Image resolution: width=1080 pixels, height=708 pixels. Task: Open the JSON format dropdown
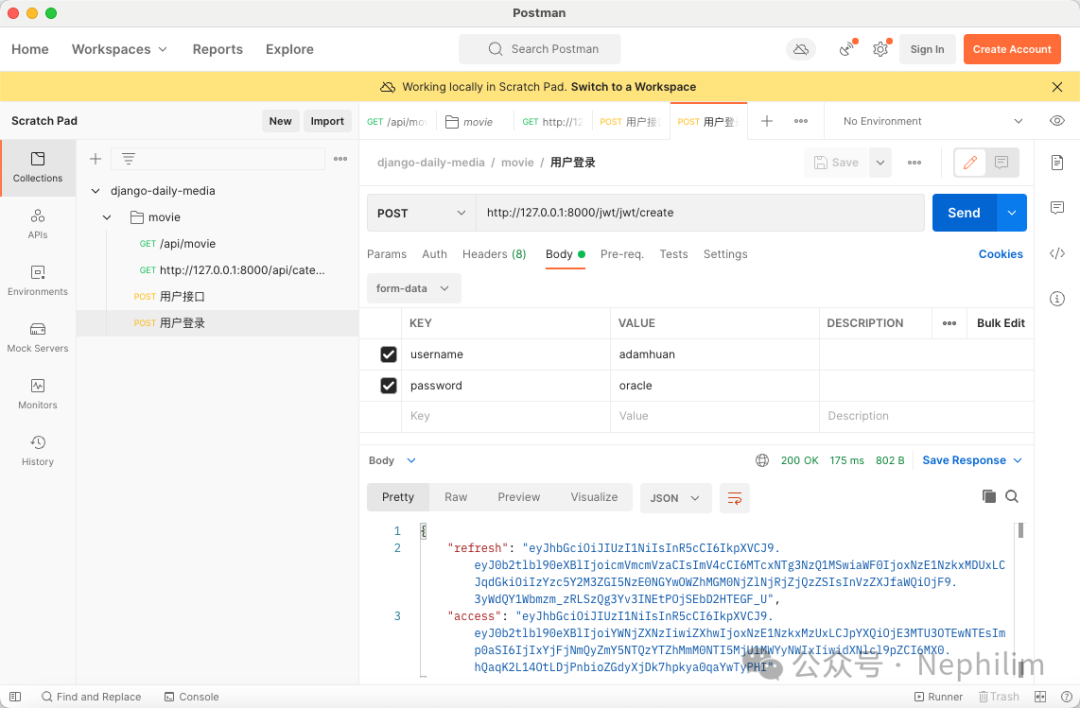[674, 497]
